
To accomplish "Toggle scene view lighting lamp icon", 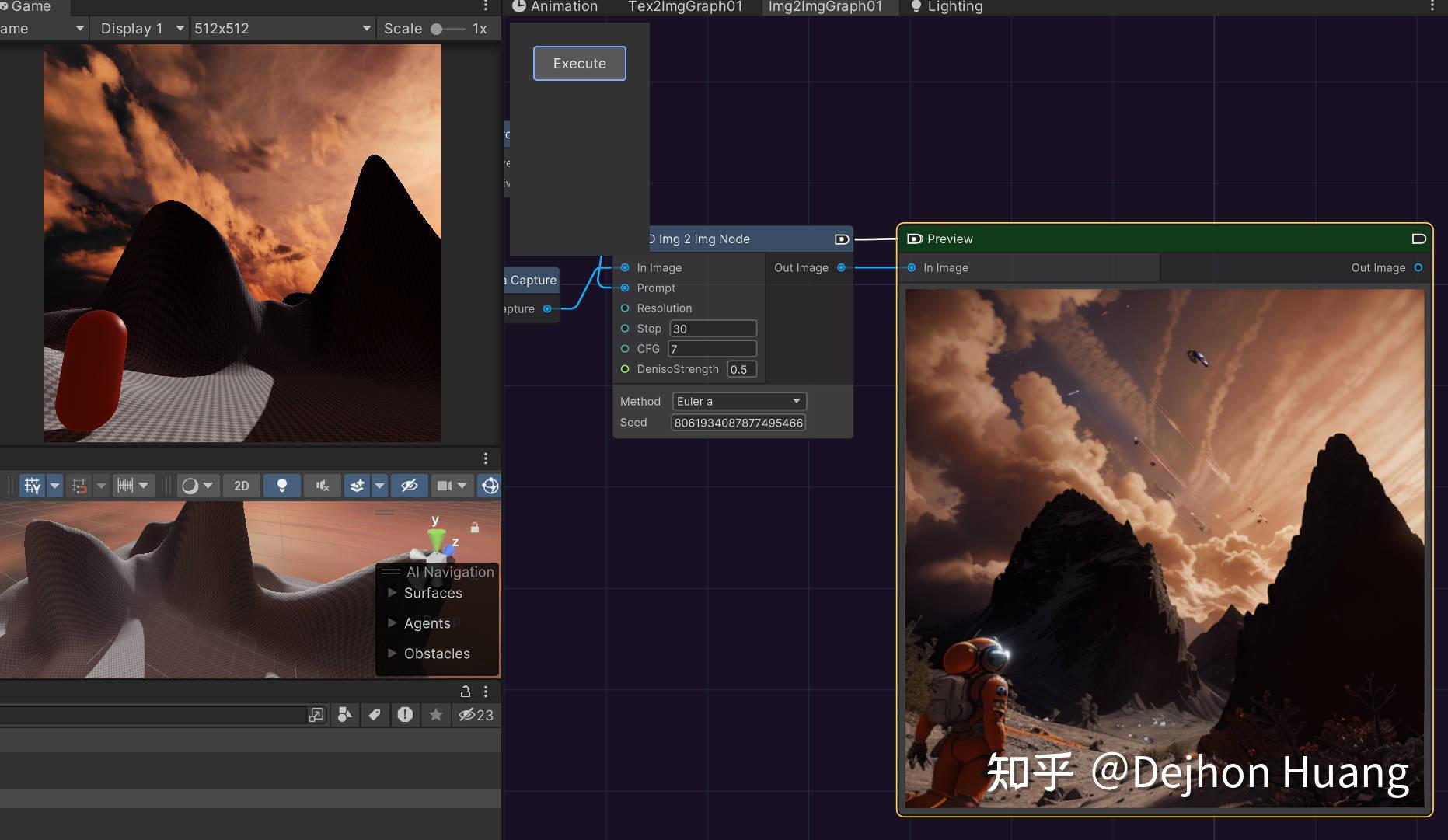I will coord(282,485).
